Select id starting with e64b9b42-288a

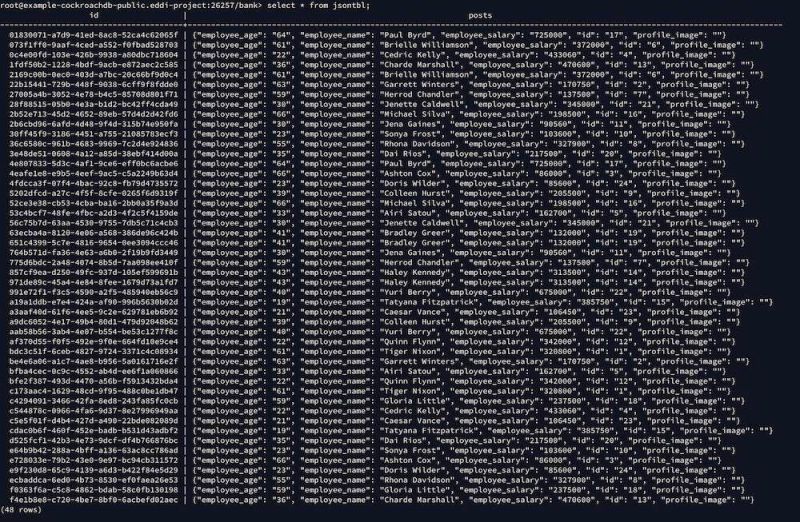coord(93,451)
